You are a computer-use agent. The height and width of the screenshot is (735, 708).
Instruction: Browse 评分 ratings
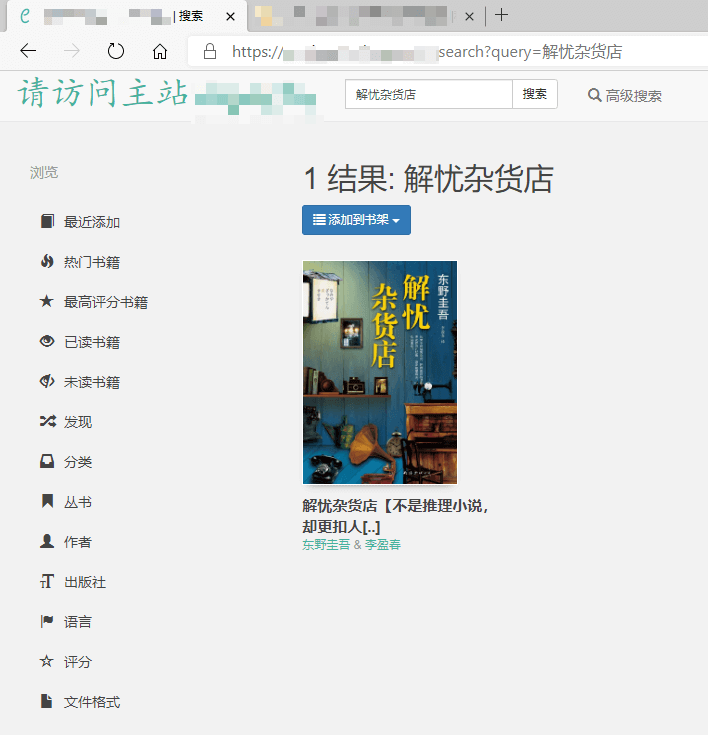pyautogui.click(x=78, y=662)
